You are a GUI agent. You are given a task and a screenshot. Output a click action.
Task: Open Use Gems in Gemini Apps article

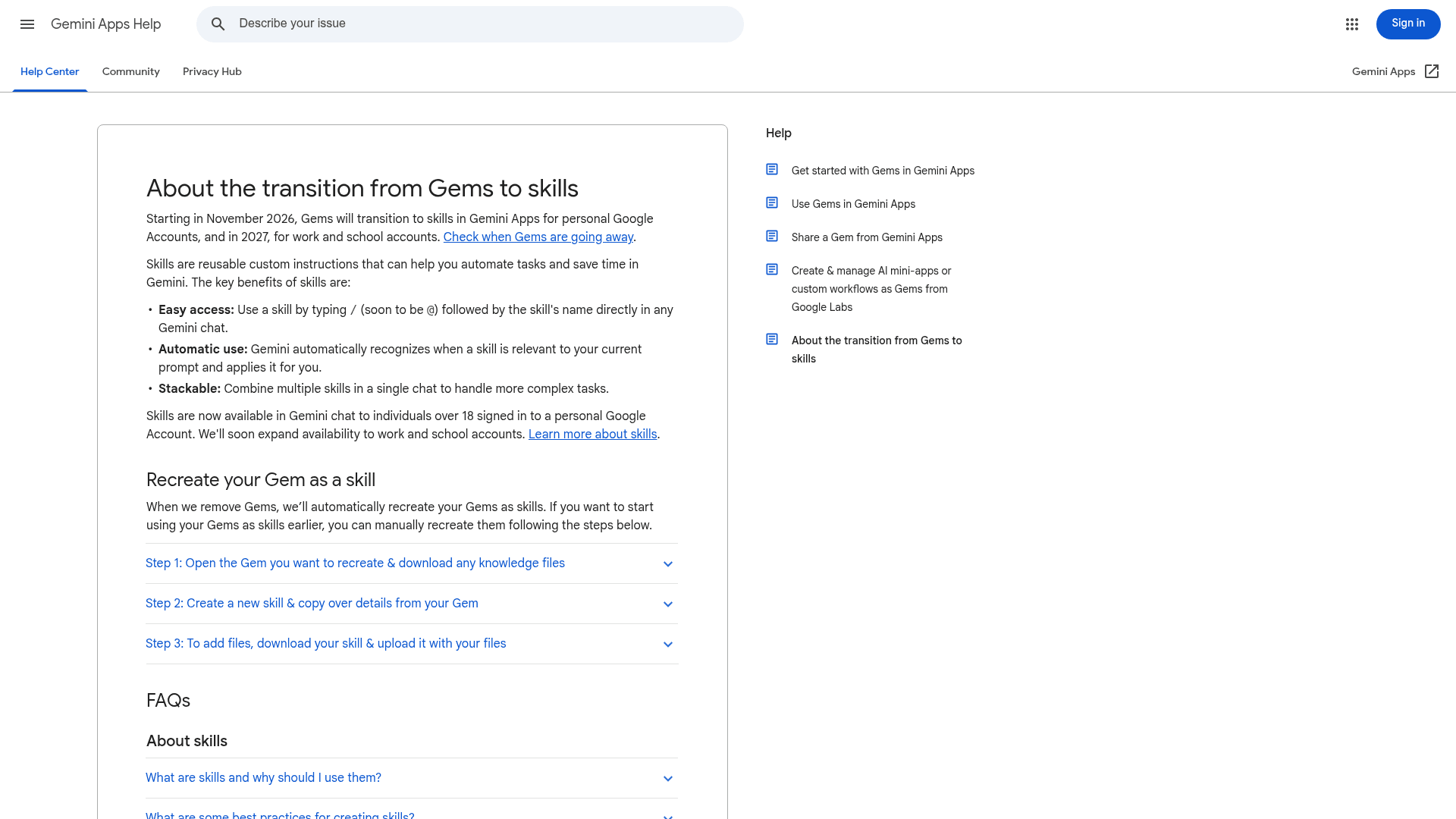(853, 204)
